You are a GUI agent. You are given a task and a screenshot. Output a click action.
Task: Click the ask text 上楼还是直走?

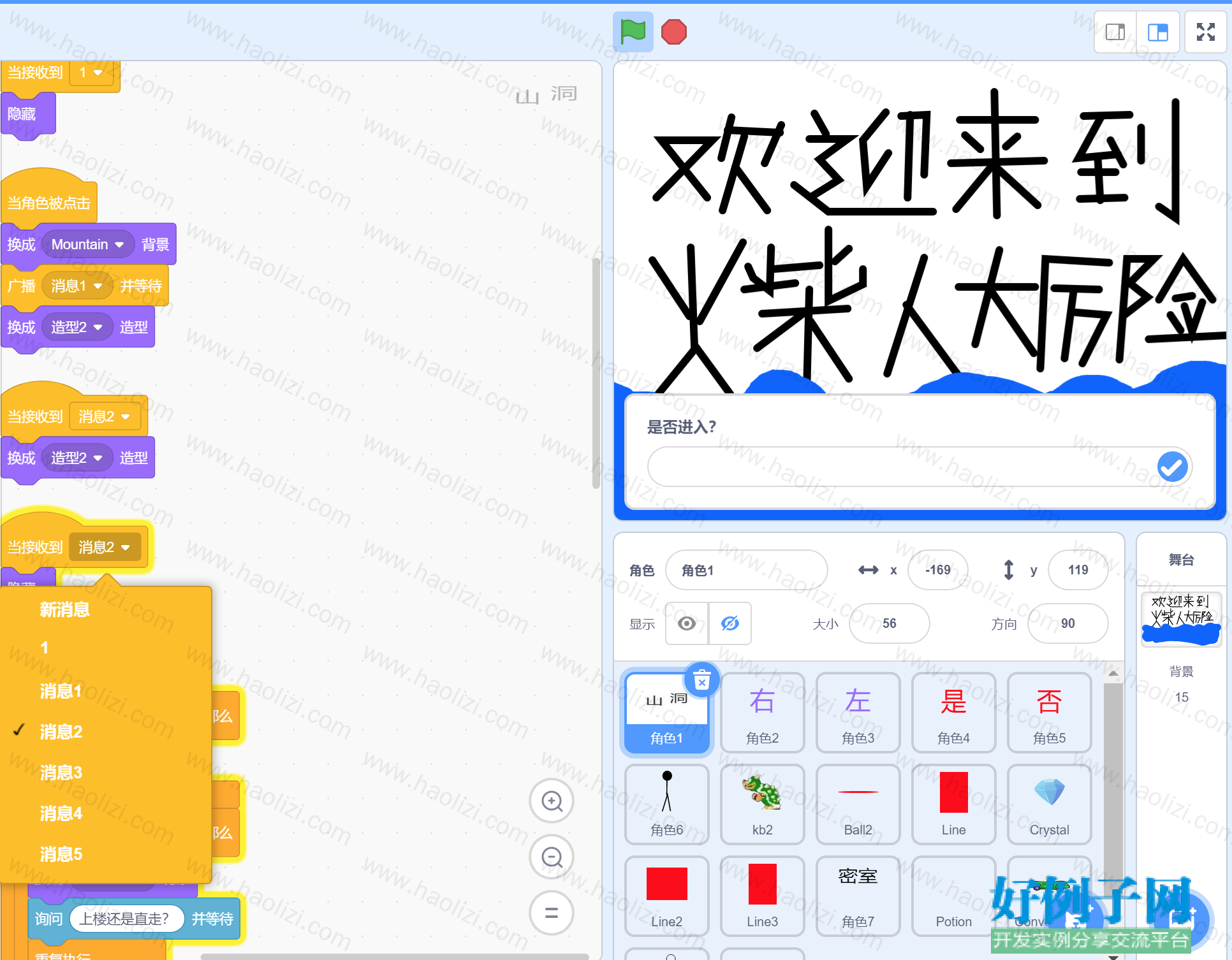pos(126,919)
